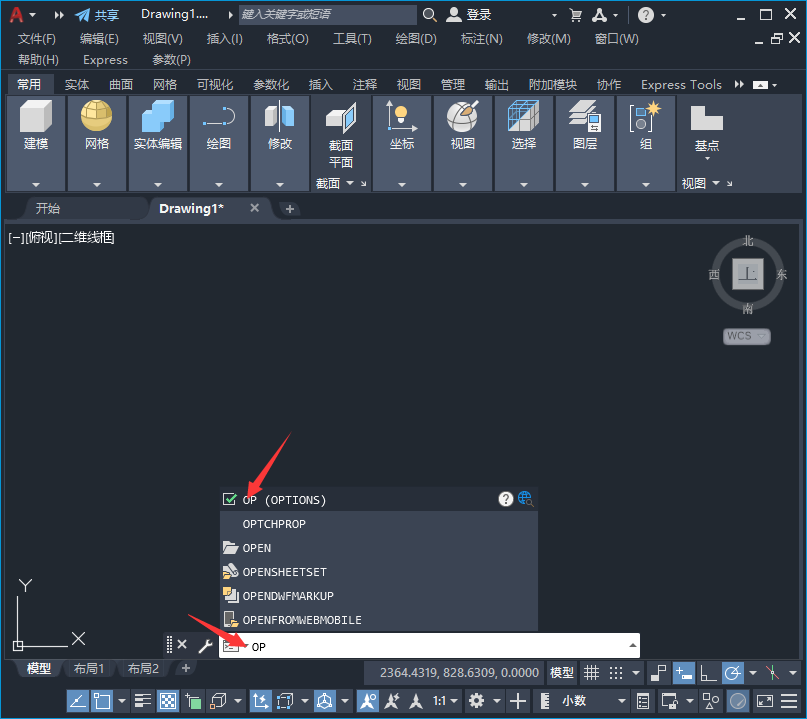Select OPTCHPROP from the suggestion list
This screenshot has width=807, height=719.
tap(378, 523)
